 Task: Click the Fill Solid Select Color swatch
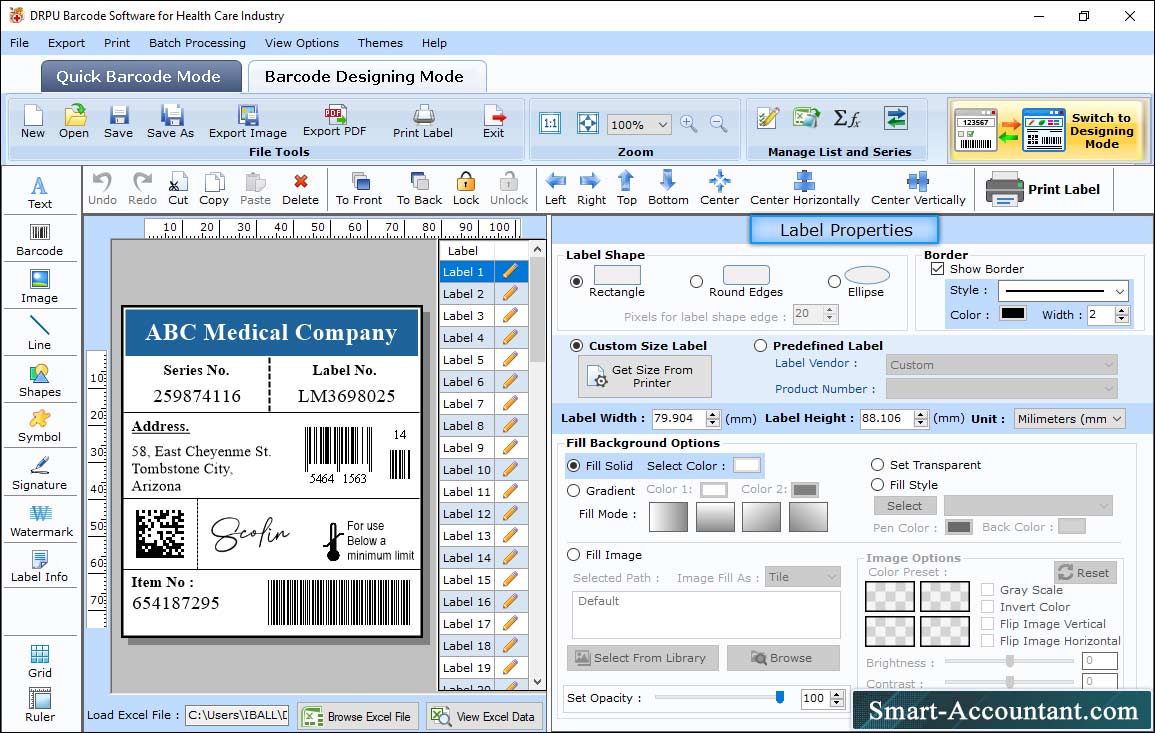click(746, 465)
